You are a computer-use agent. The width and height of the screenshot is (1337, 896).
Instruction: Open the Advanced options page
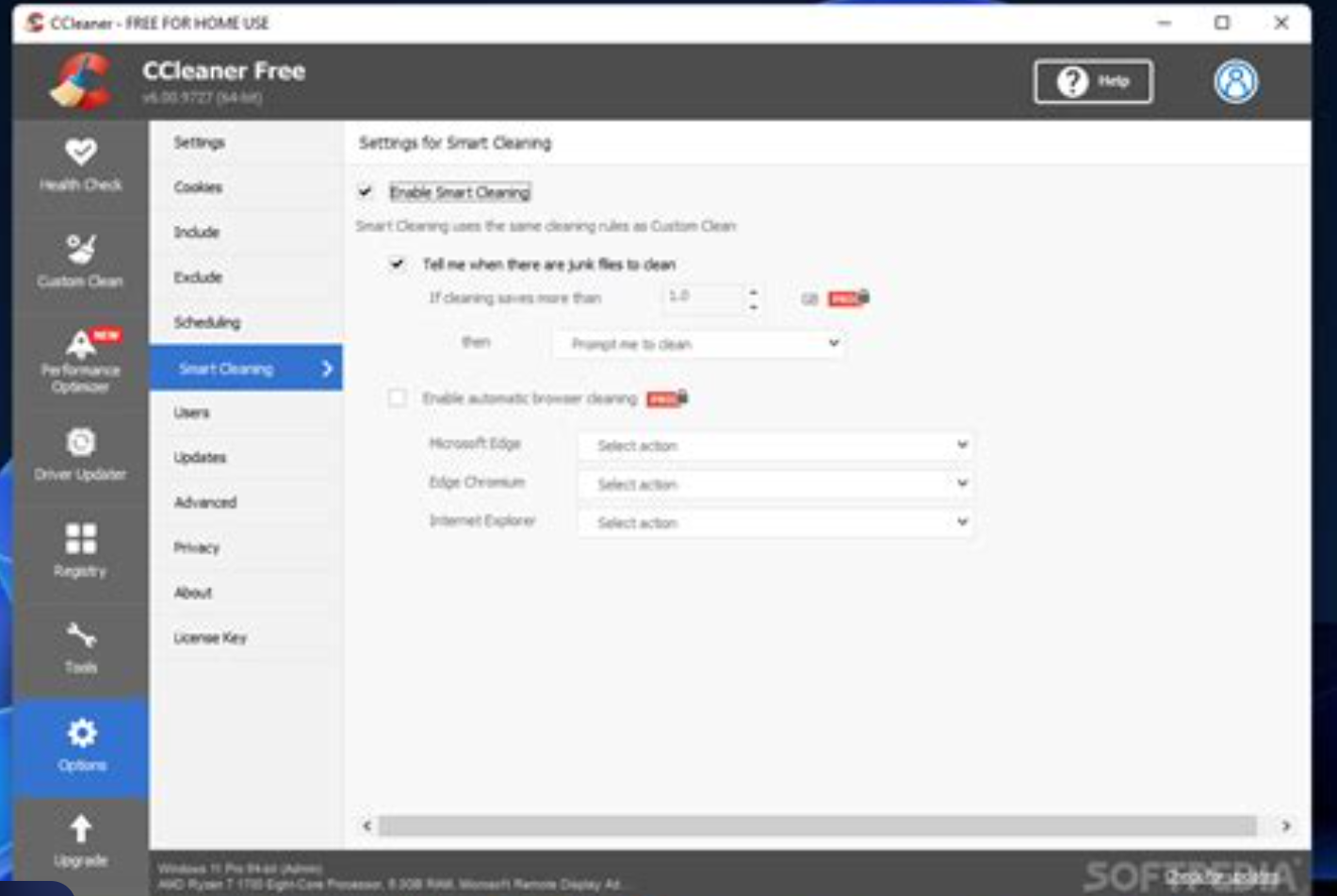pyautogui.click(x=246, y=502)
